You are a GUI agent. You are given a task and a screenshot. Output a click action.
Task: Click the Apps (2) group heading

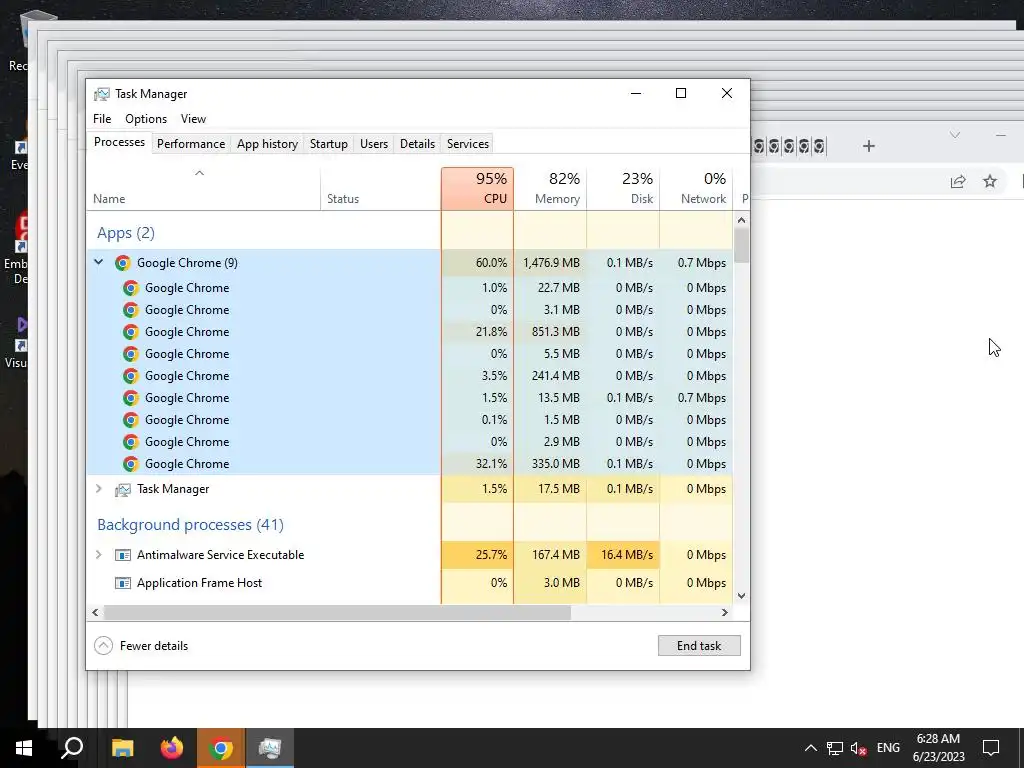coord(126,232)
